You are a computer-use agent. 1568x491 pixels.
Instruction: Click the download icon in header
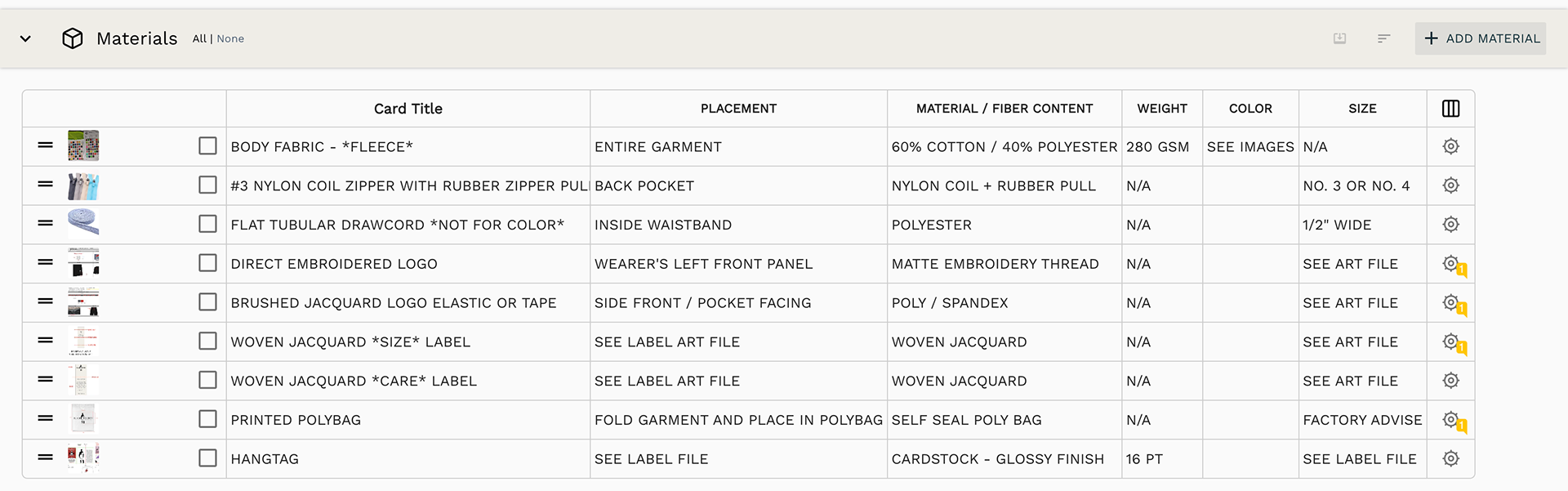tap(1339, 38)
